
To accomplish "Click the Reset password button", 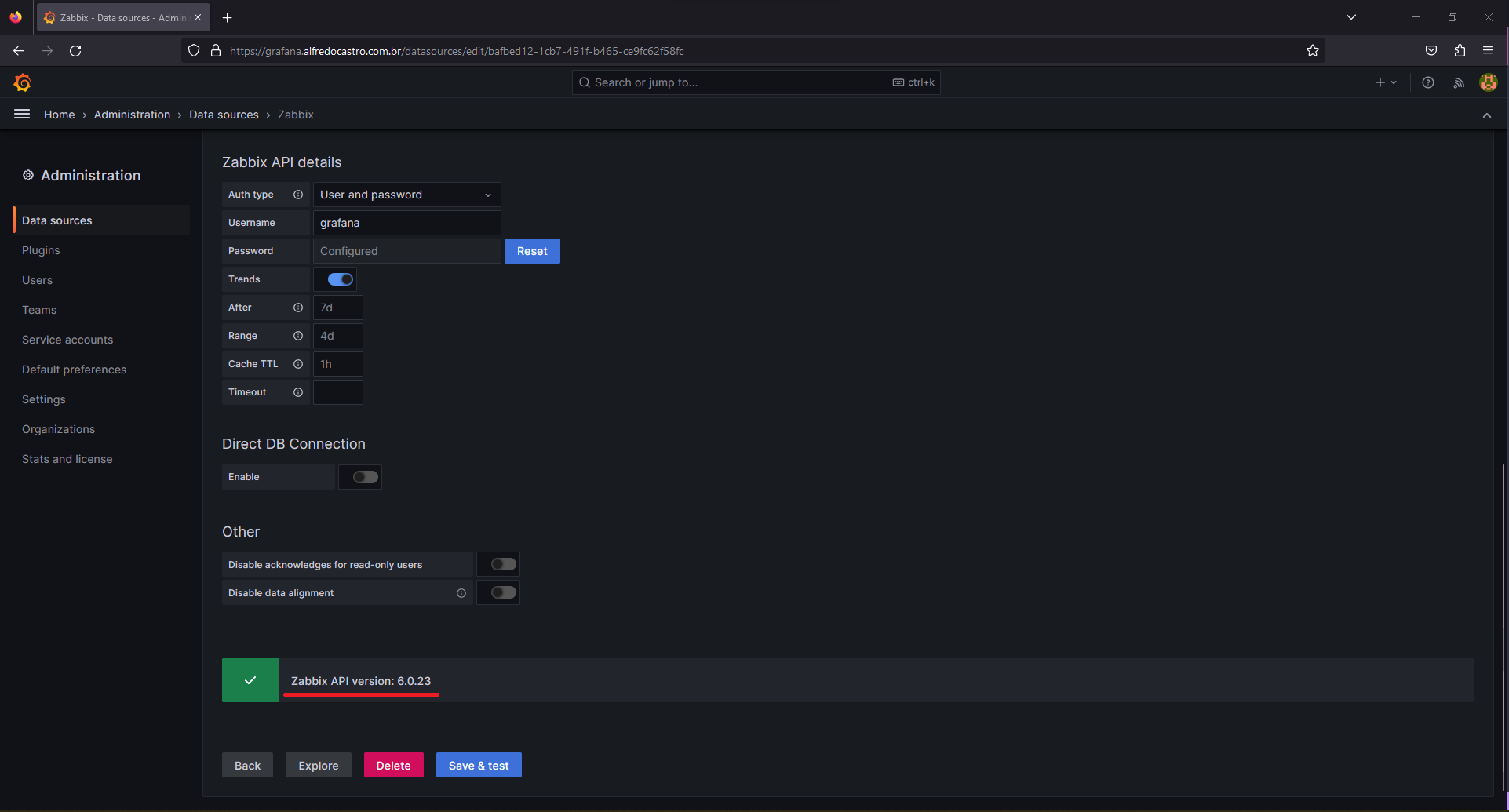I will pyautogui.click(x=532, y=251).
